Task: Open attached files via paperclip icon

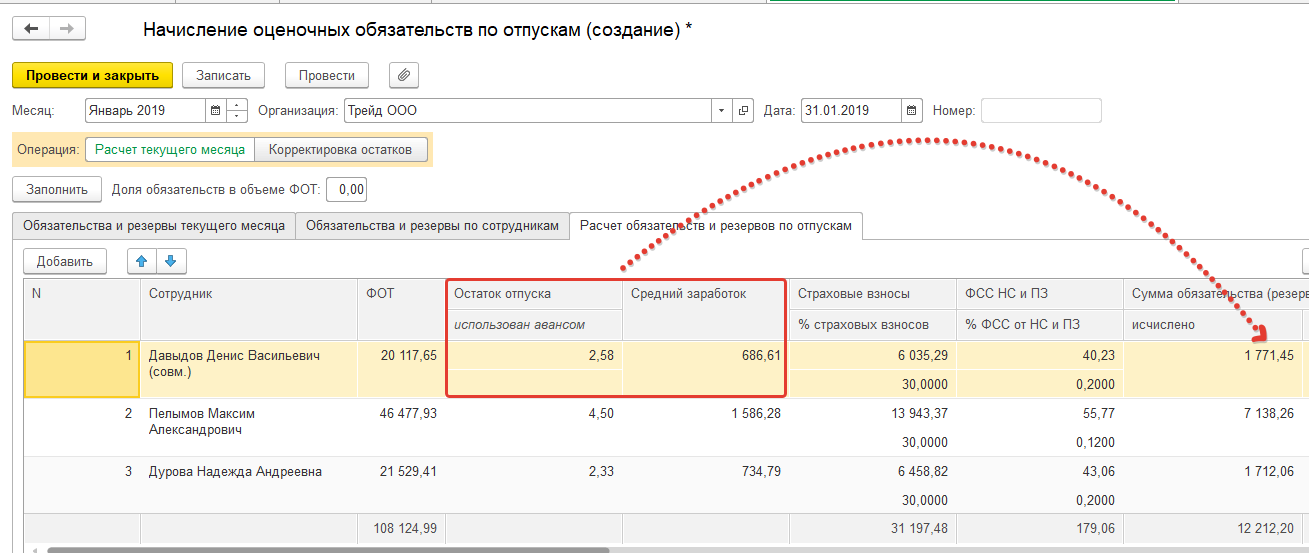Action: [x=403, y=75]
